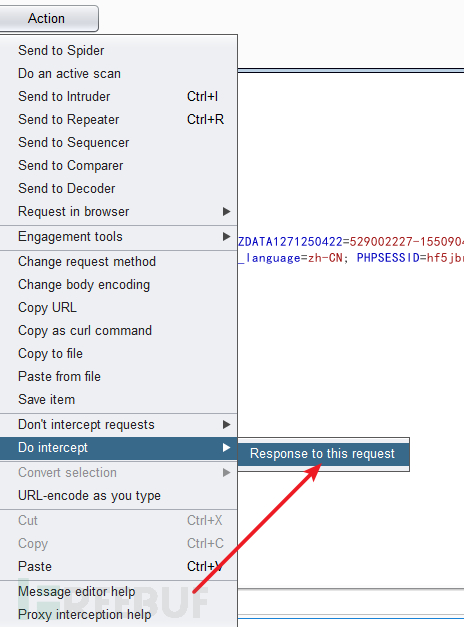
Task: Choose Send to Decoder
Action: tap(118, 188)
